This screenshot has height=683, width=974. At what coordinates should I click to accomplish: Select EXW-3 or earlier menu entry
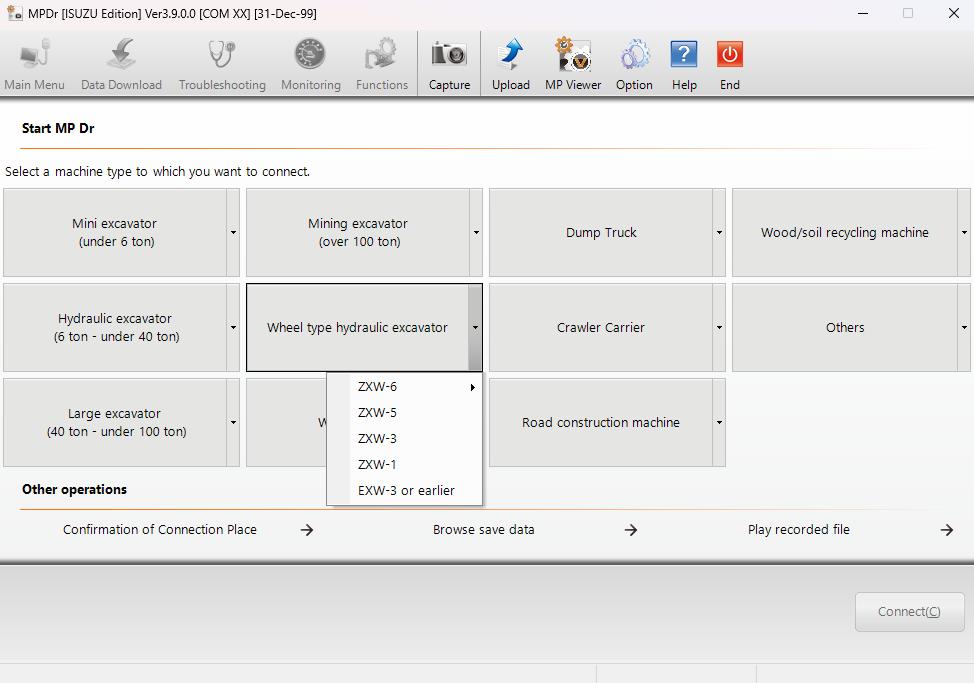point(404,491)
